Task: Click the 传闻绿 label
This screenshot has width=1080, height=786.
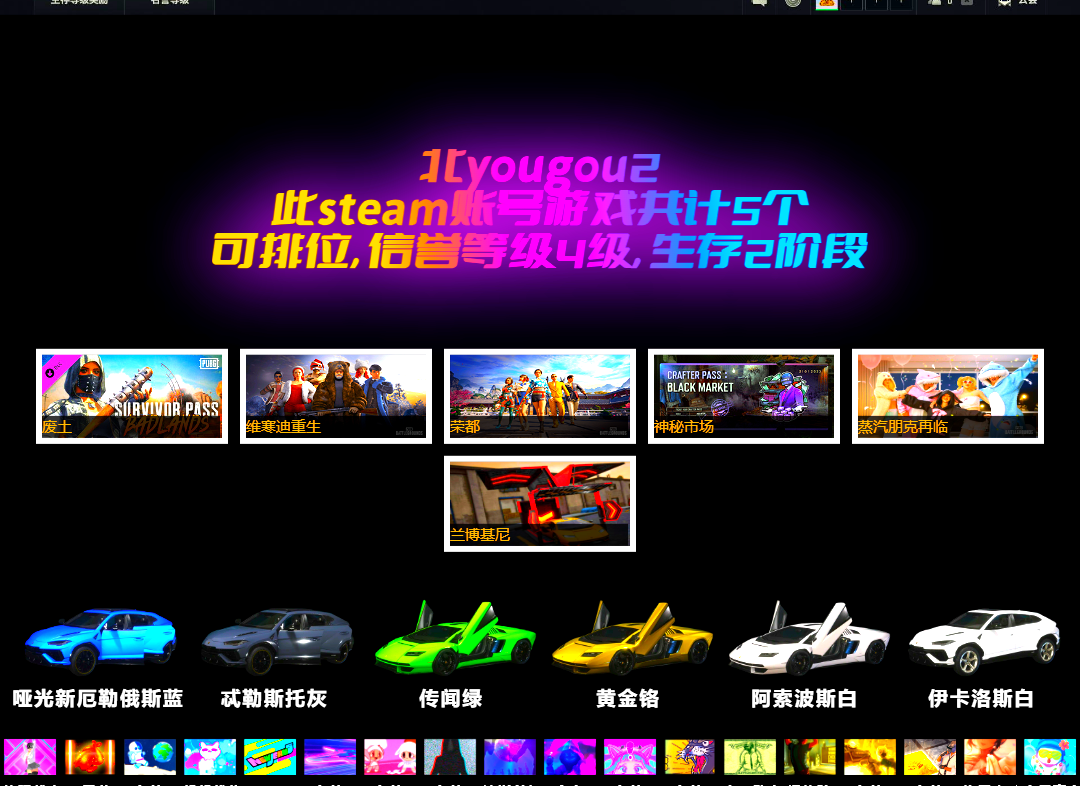Action: click(x=450, y=699)
